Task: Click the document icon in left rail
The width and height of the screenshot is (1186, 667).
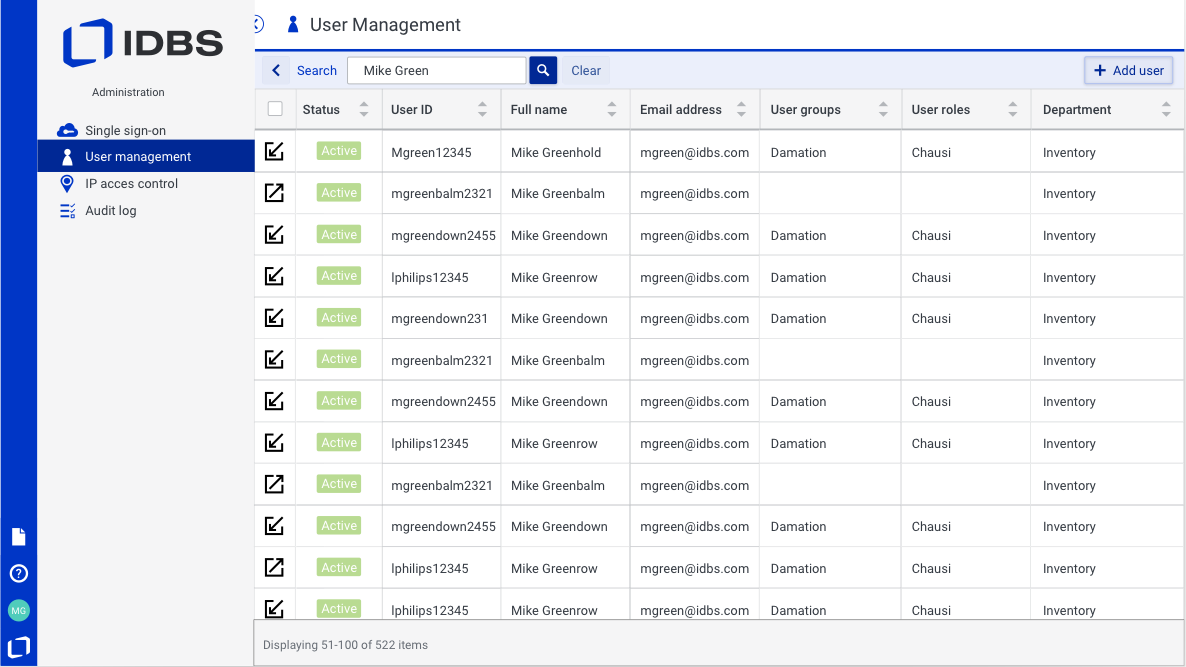Action: click(x=18, y=537)
